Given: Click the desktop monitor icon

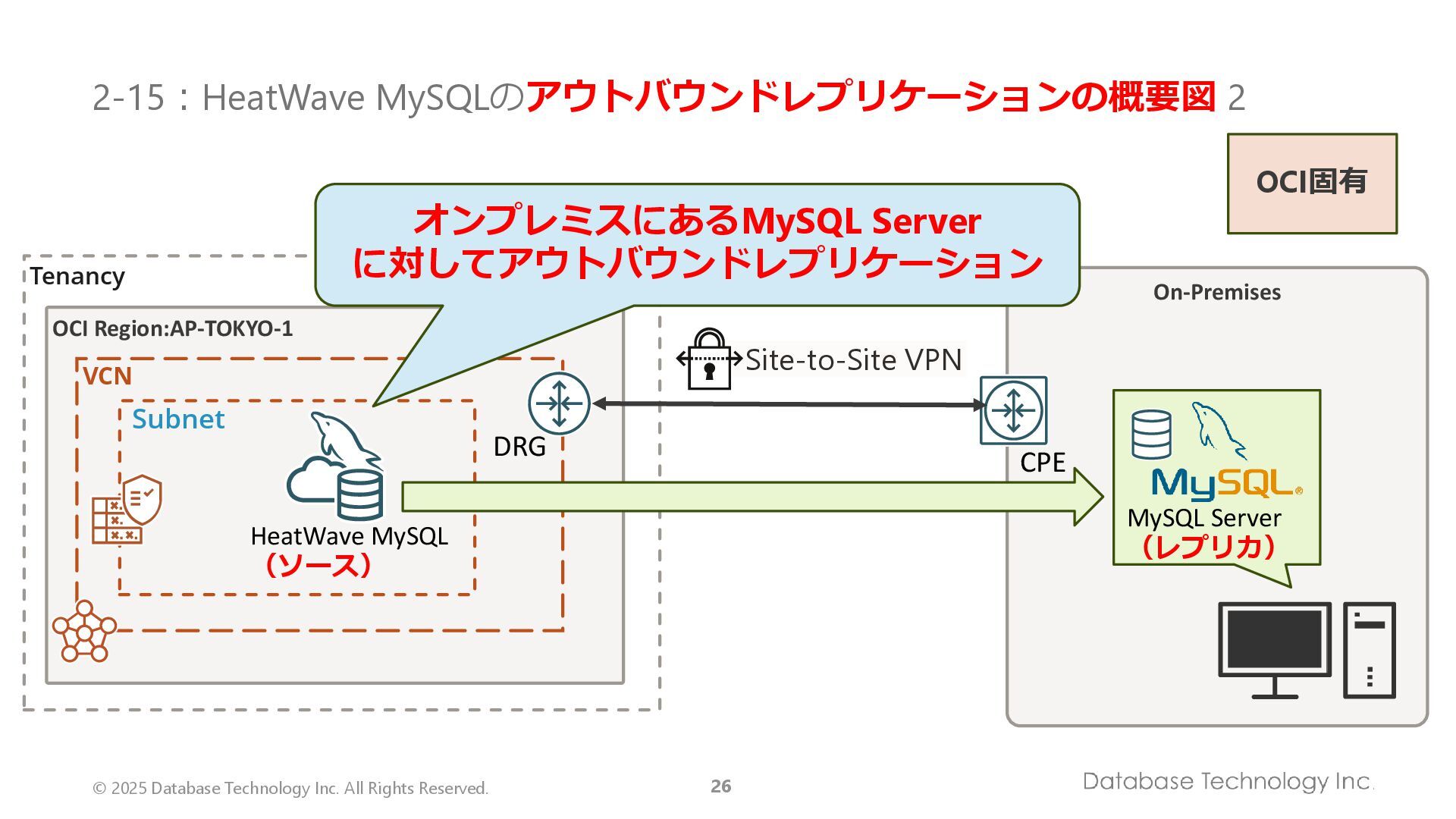Looking at the screenshot, I should [x=1275, y=650].
